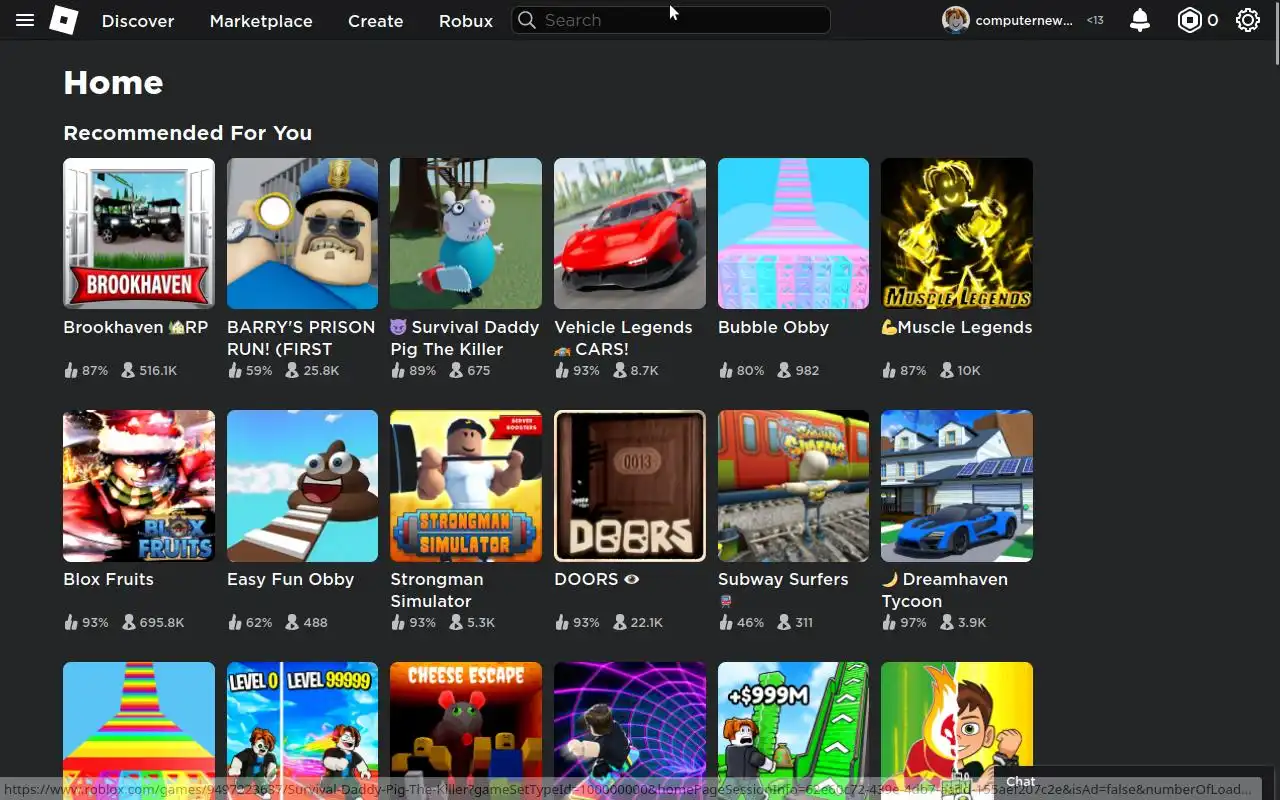
Task: Open the rainbow stairs obby thumbnail
Action: point(139,731)
